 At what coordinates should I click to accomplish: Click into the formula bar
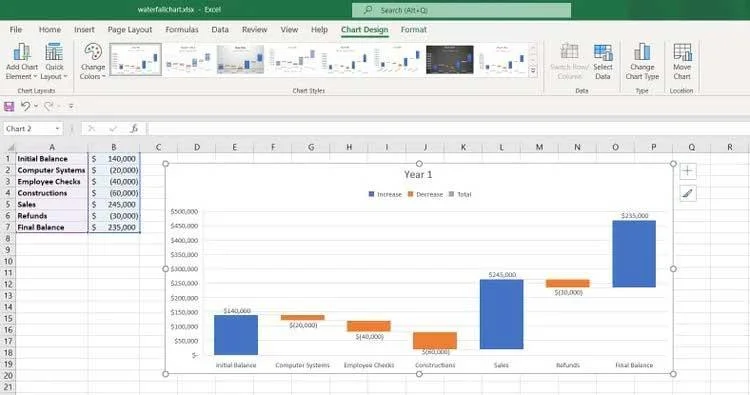(x=448, y=129)
